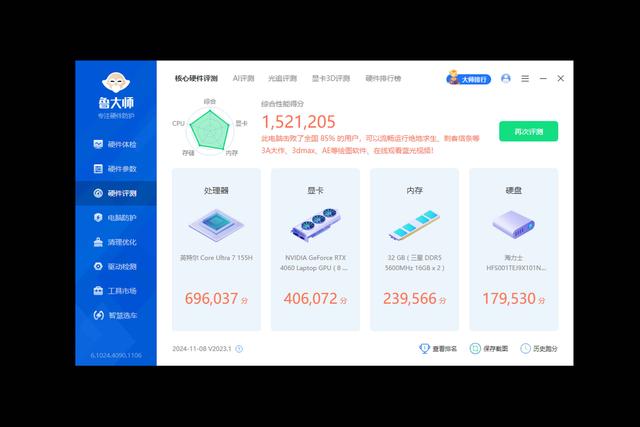
Task: Open the 驱动检测 gear icon
Action: pyautogui.click(x=98, y=266)
